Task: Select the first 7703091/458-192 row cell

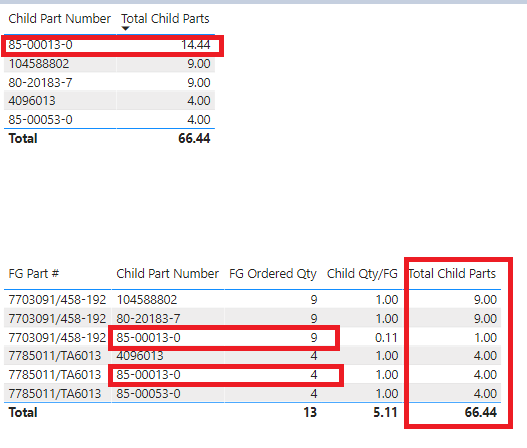Action: coord(57,299)
